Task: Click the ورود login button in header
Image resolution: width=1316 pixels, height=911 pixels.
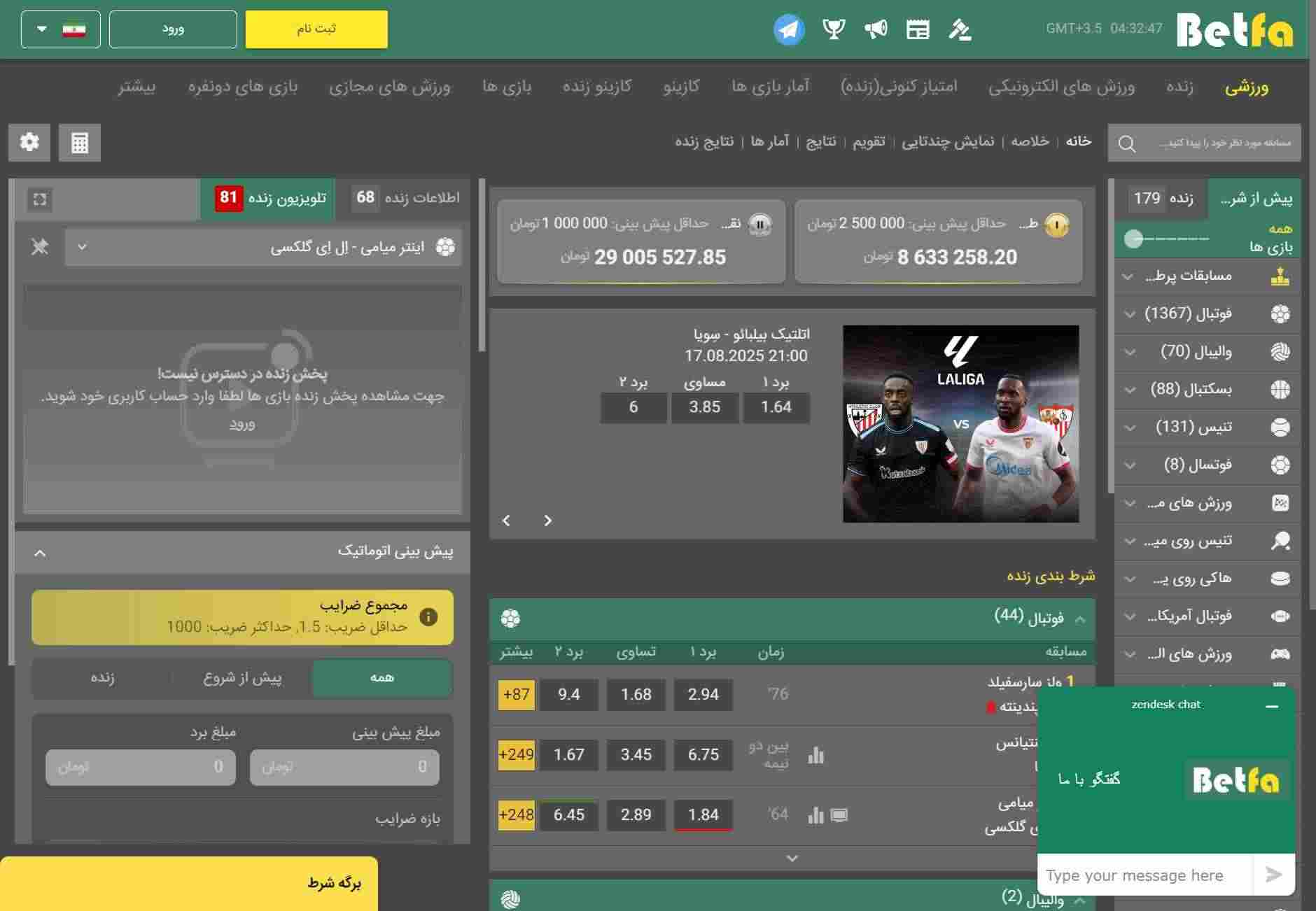Action: coord(173,29)
